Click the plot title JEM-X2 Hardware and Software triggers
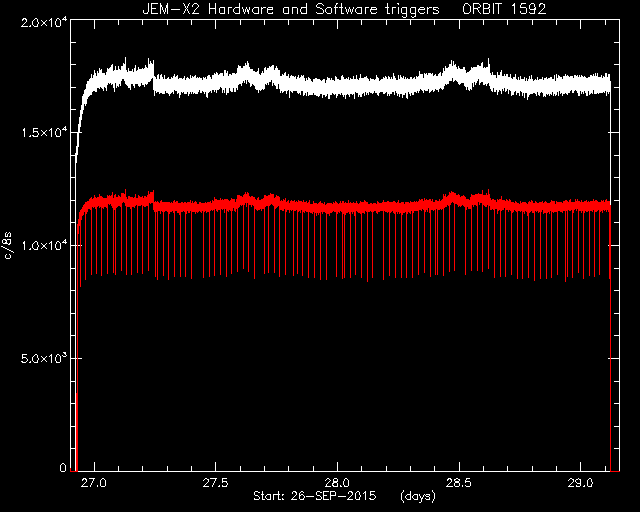This screenshot has height=512, width=640. 291,9
